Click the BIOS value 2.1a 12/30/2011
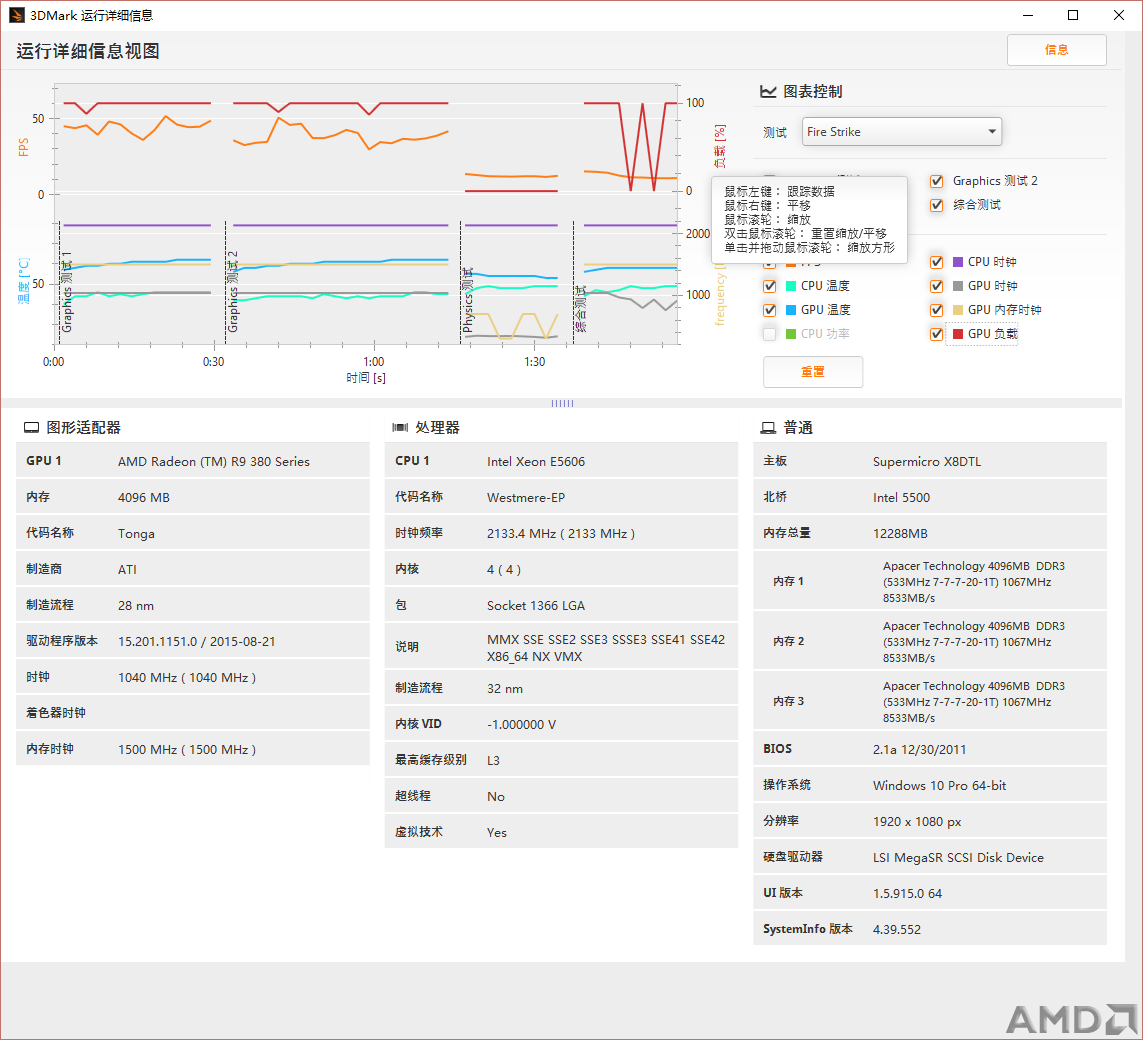The image size is (1143, 1040). click(920, 750)
